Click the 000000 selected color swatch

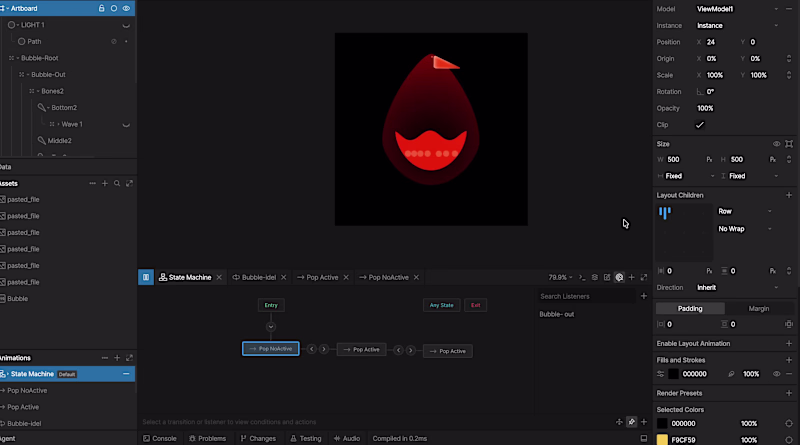coord(662,423)
